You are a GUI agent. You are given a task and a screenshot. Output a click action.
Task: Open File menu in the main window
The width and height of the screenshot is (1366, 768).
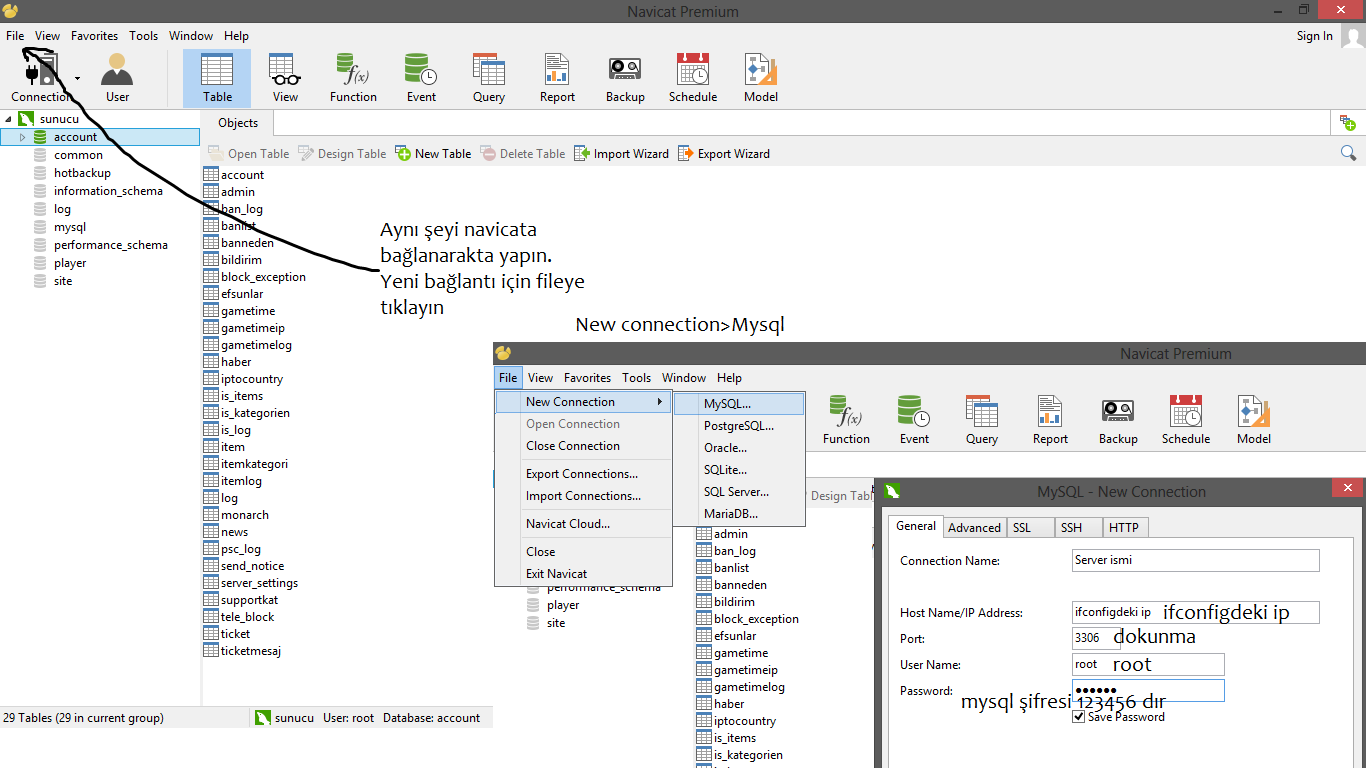[x=15, y=36]
